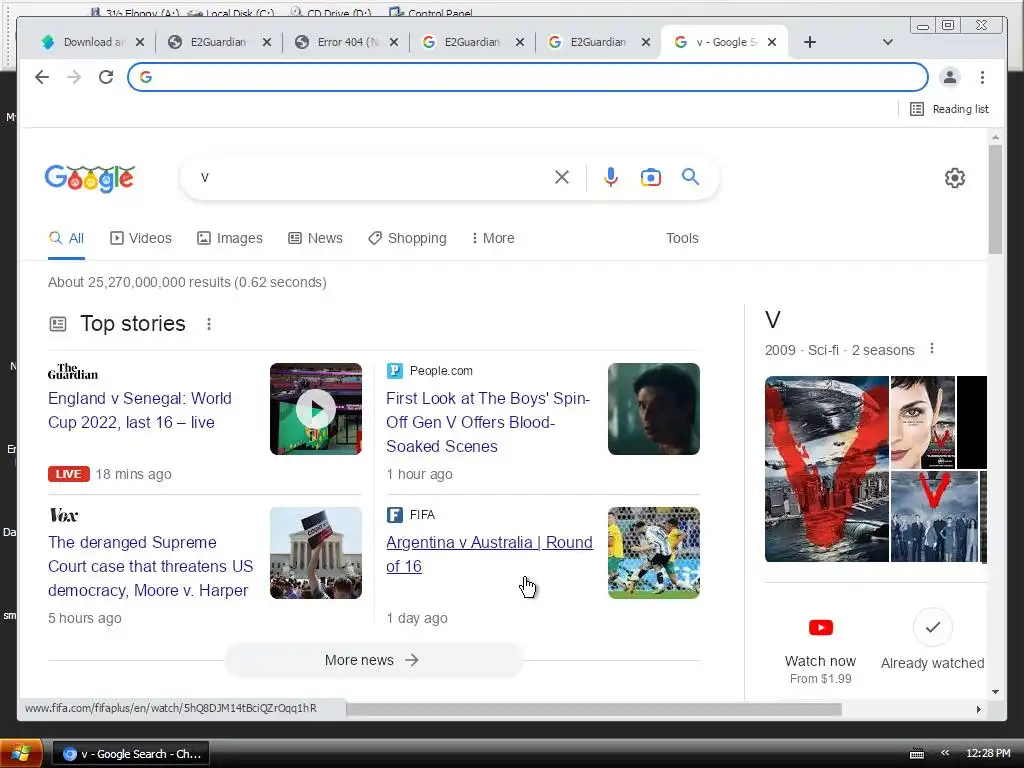
Task: Expand the tab search dropdown arrow
Action: (x=888, y=42)
